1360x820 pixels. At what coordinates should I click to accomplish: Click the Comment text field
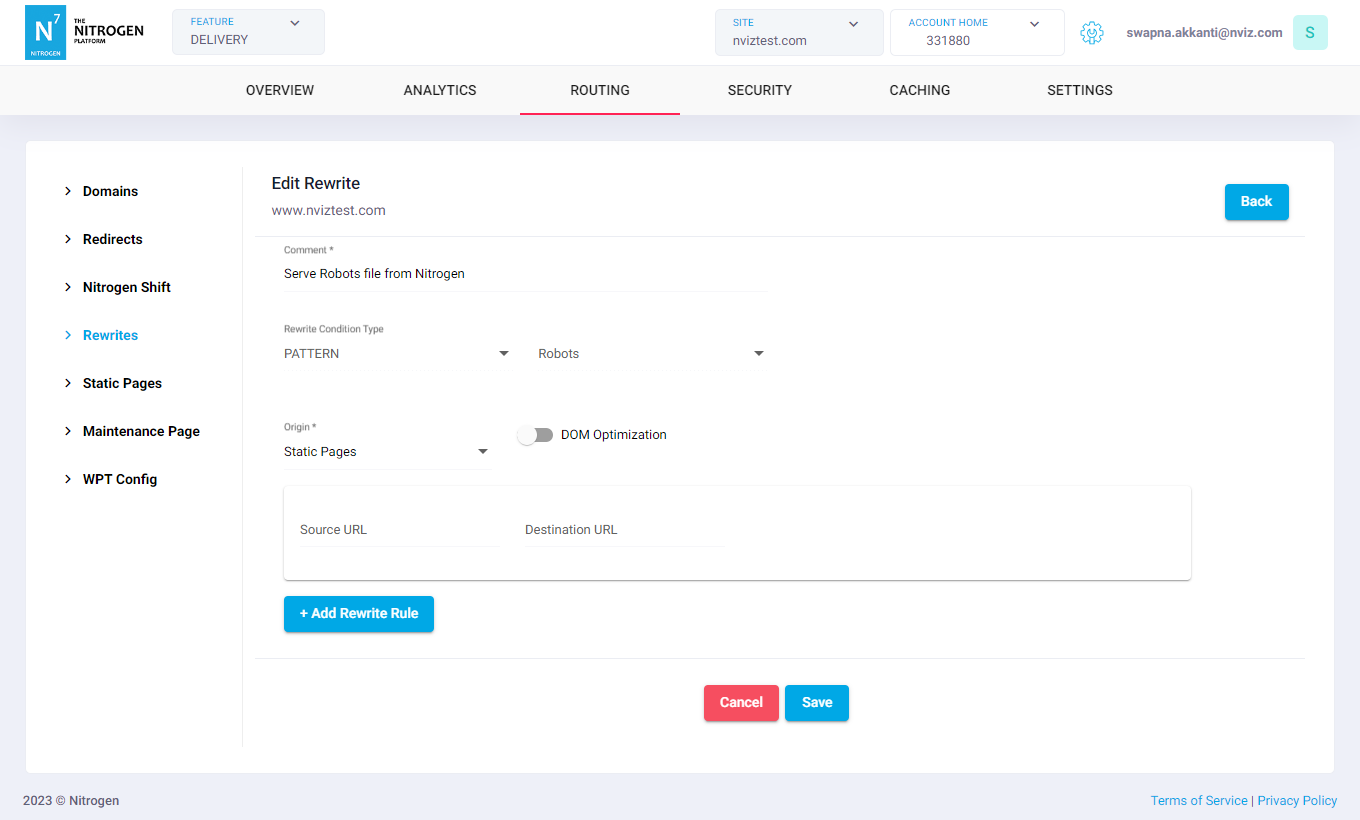[525, 274]
